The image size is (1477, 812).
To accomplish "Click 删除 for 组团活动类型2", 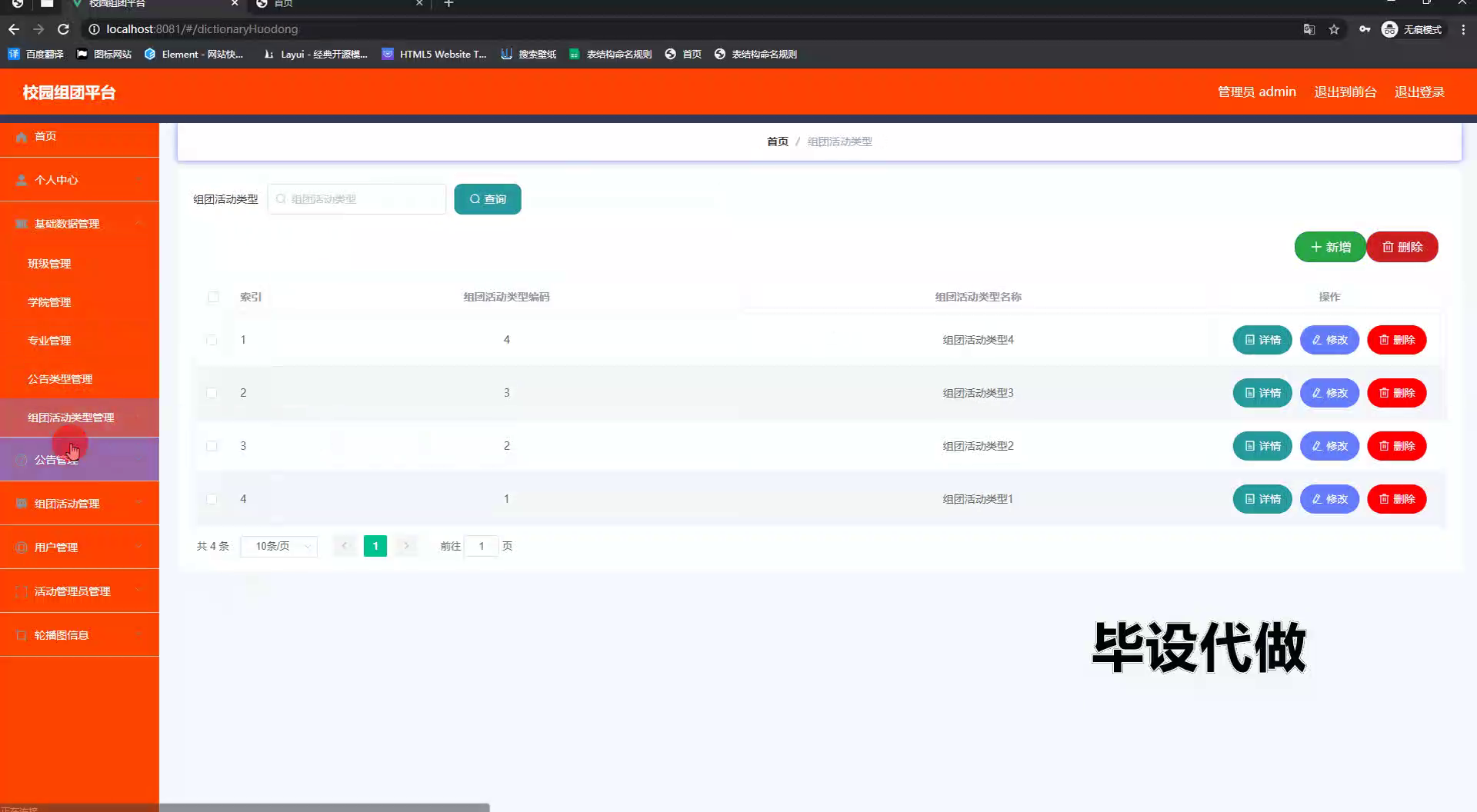I will [x=1397, y=446].
